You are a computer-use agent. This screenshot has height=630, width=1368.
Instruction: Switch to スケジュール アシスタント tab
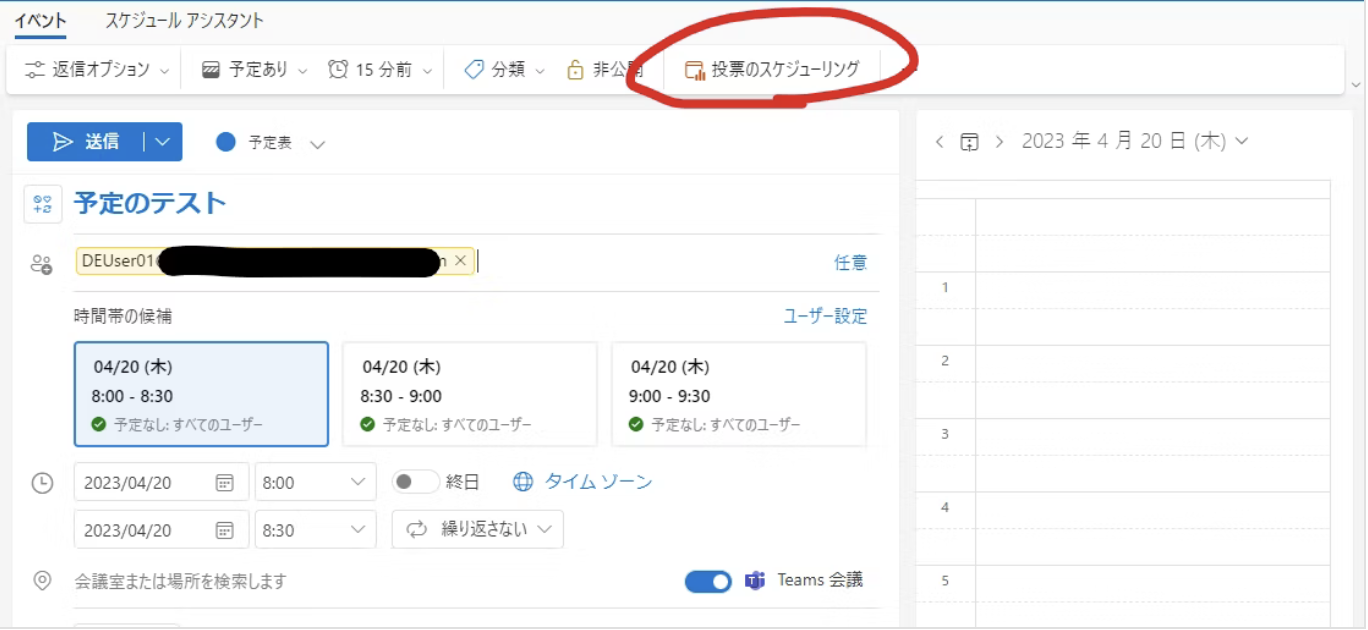coord(185,20)
